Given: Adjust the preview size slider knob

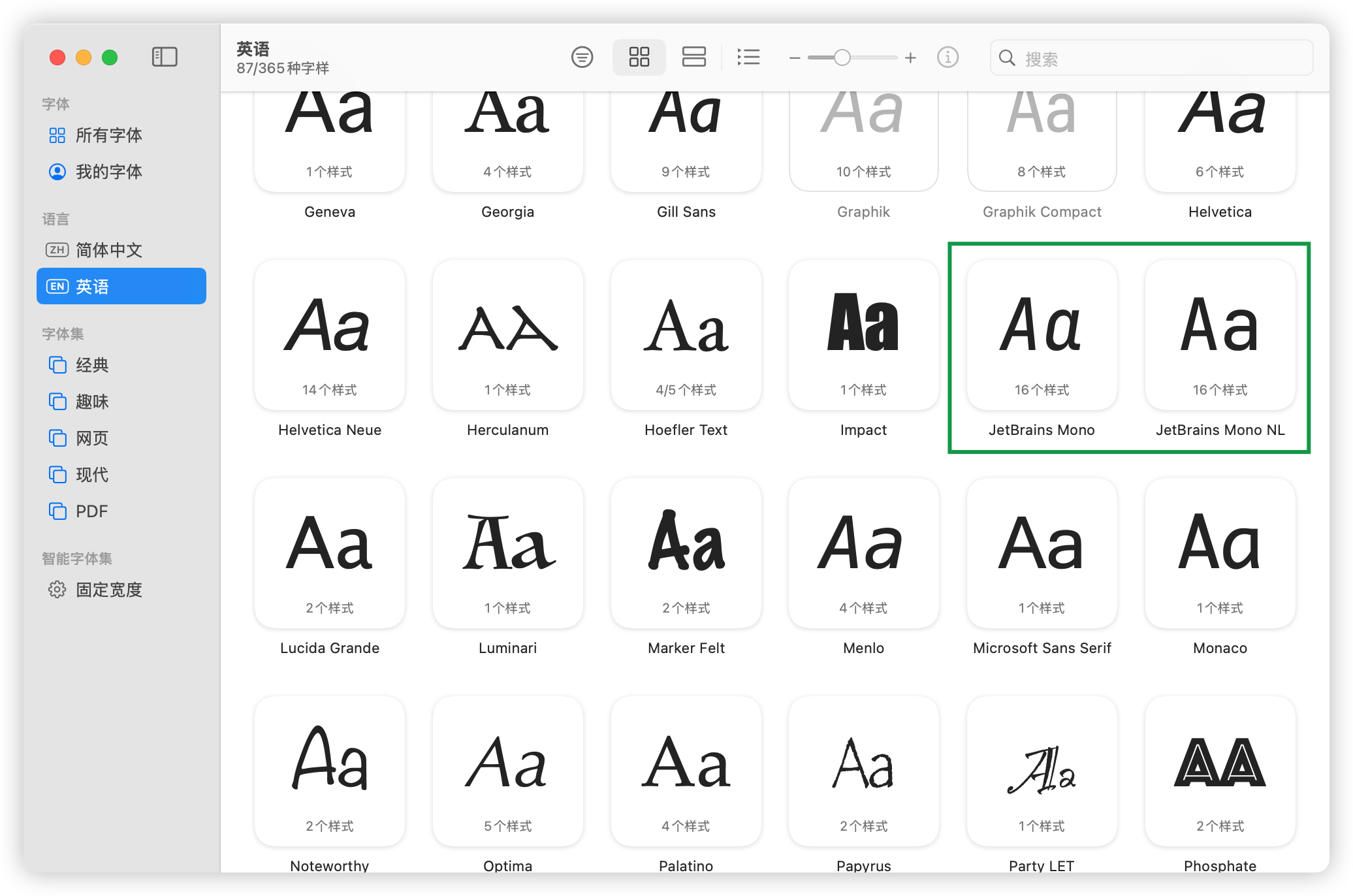Looking at the screenshot, I should [842, 58].
